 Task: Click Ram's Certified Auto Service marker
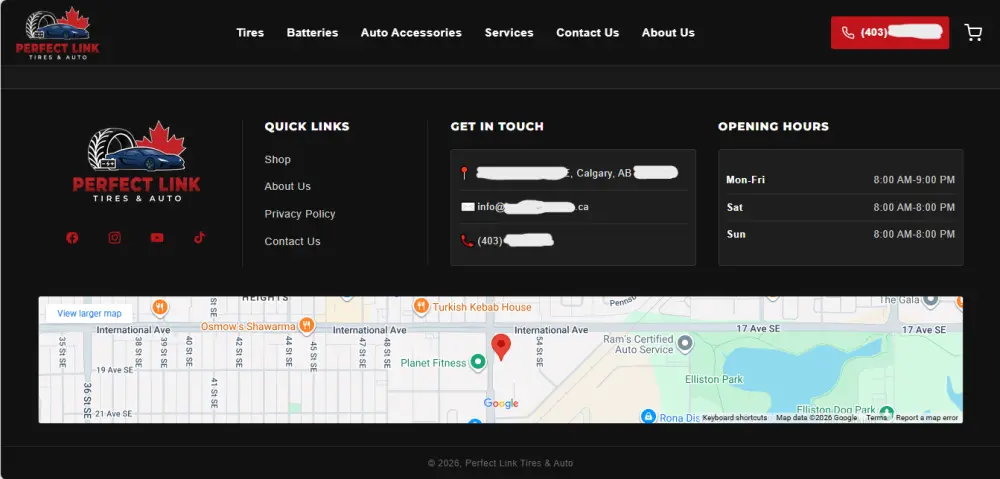[x=685, y=344]
